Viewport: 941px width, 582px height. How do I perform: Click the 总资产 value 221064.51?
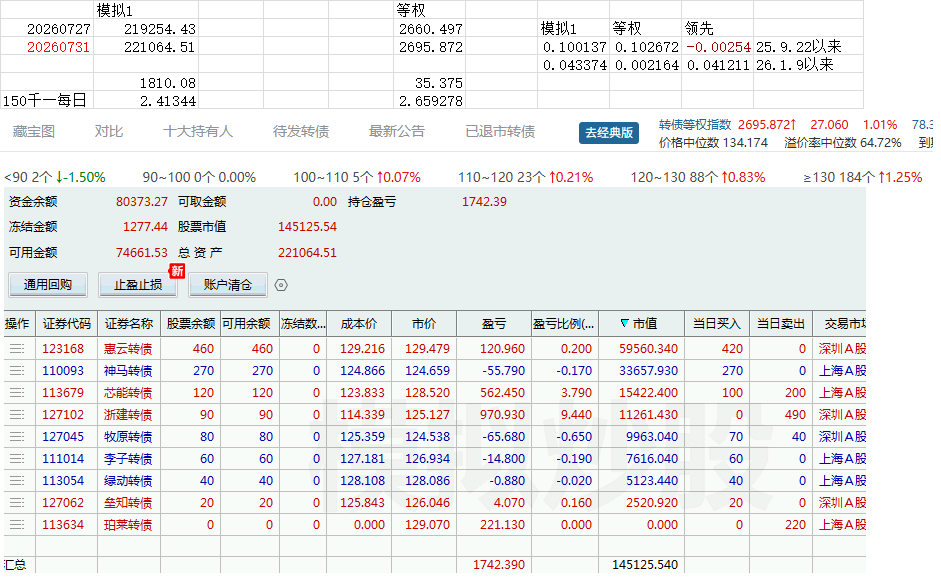point(307,253)
